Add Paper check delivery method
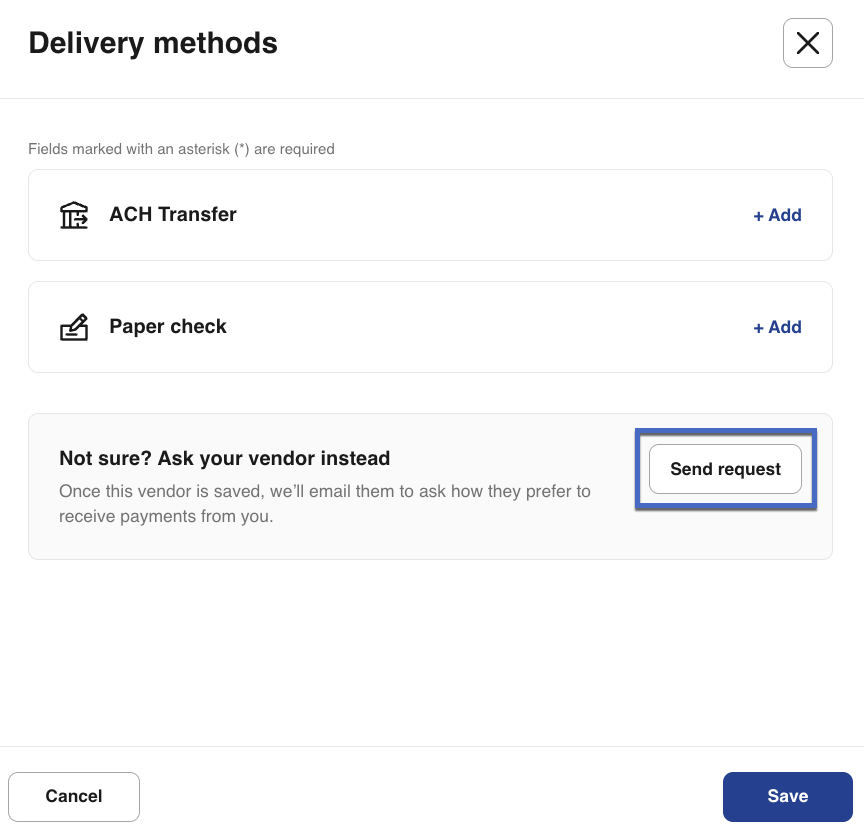The image size is (864, 833). pos(777,327)
